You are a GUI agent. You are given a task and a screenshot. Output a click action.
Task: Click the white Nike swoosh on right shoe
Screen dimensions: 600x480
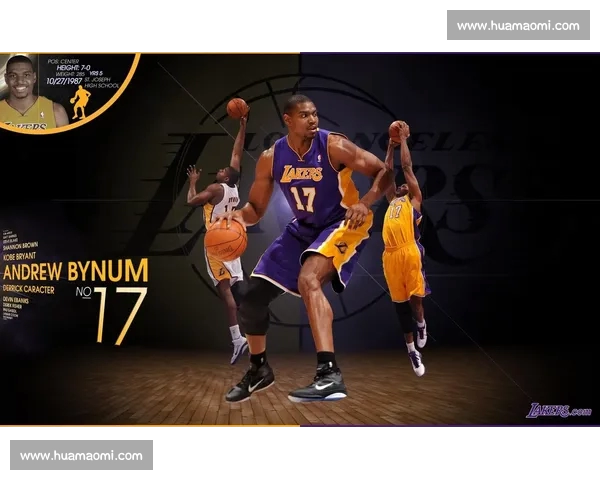click(323, 385)
